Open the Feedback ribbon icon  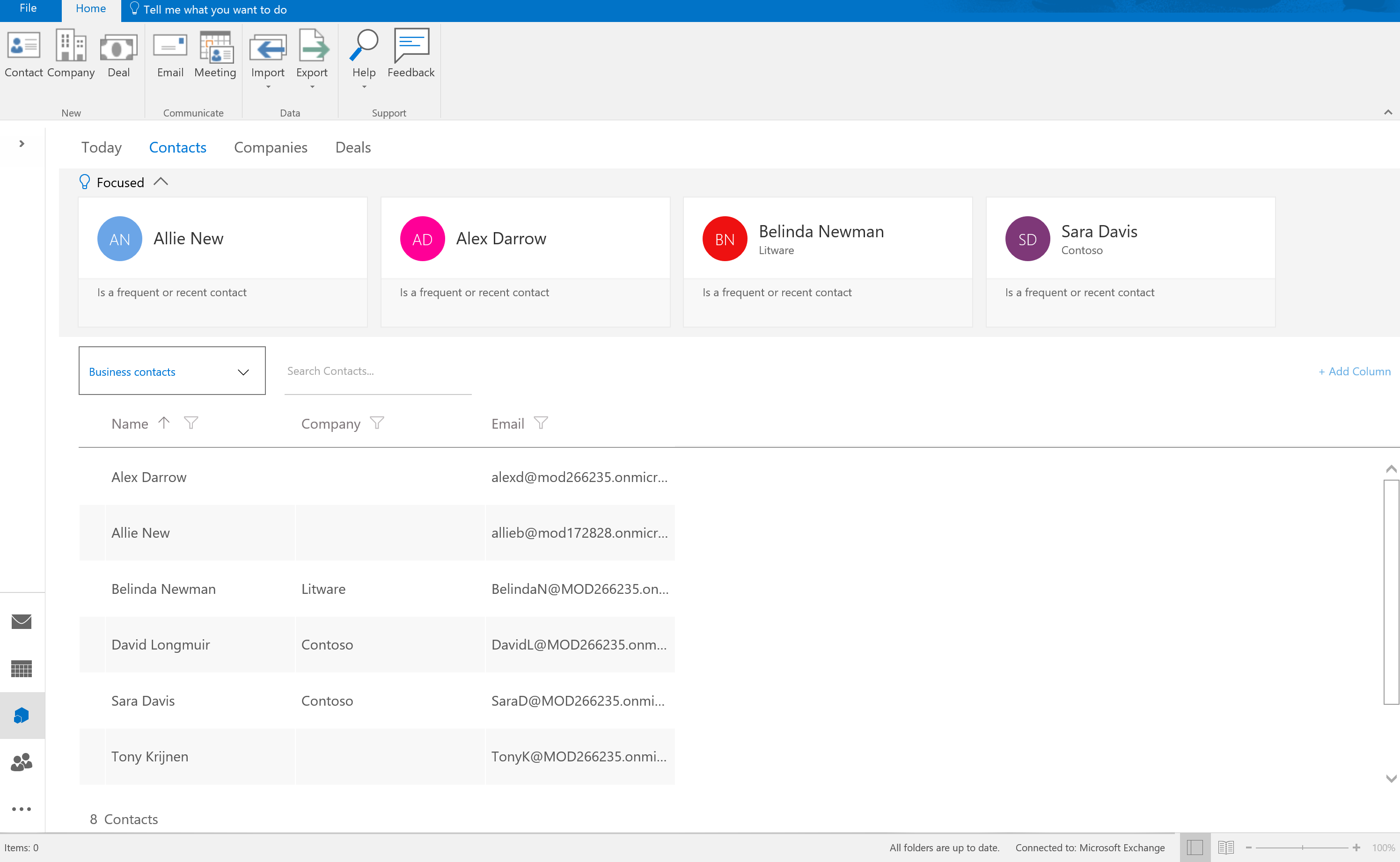pyautogui.click(x=410, y=54)
